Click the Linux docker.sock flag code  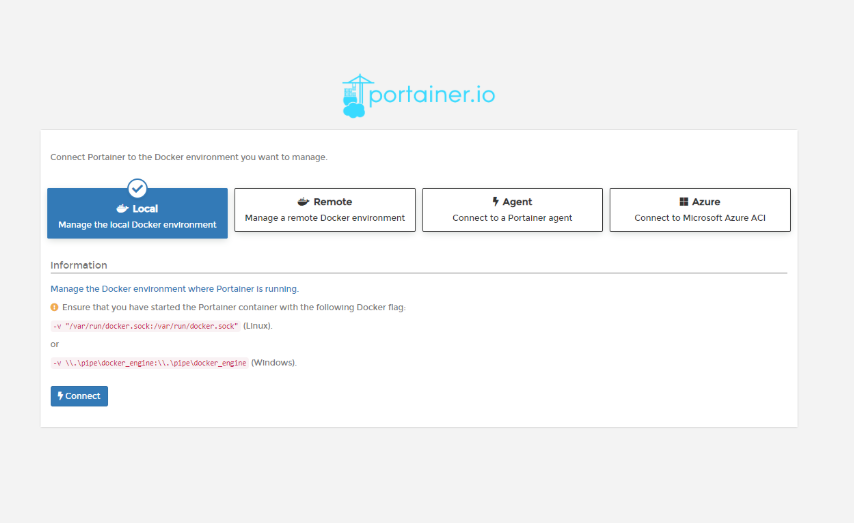145,326
